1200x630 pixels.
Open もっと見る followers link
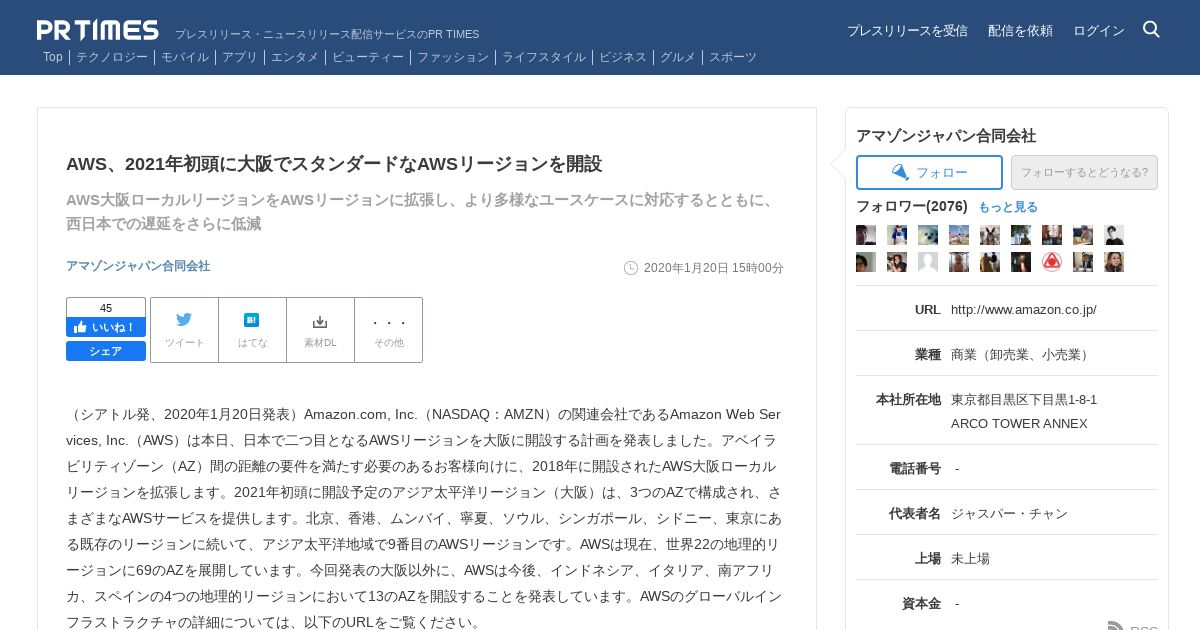click(1008, 207)
